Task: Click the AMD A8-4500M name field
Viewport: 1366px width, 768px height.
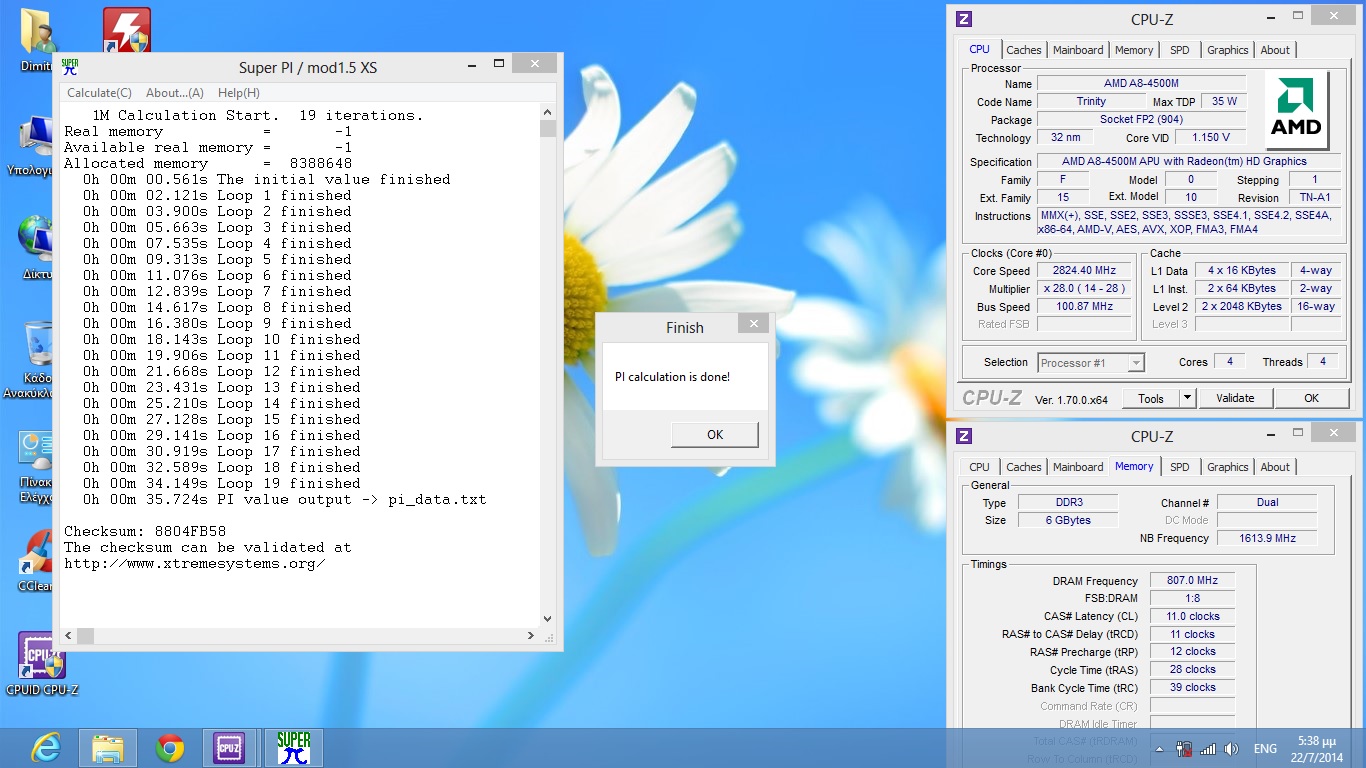Action: coord(1141,84)
